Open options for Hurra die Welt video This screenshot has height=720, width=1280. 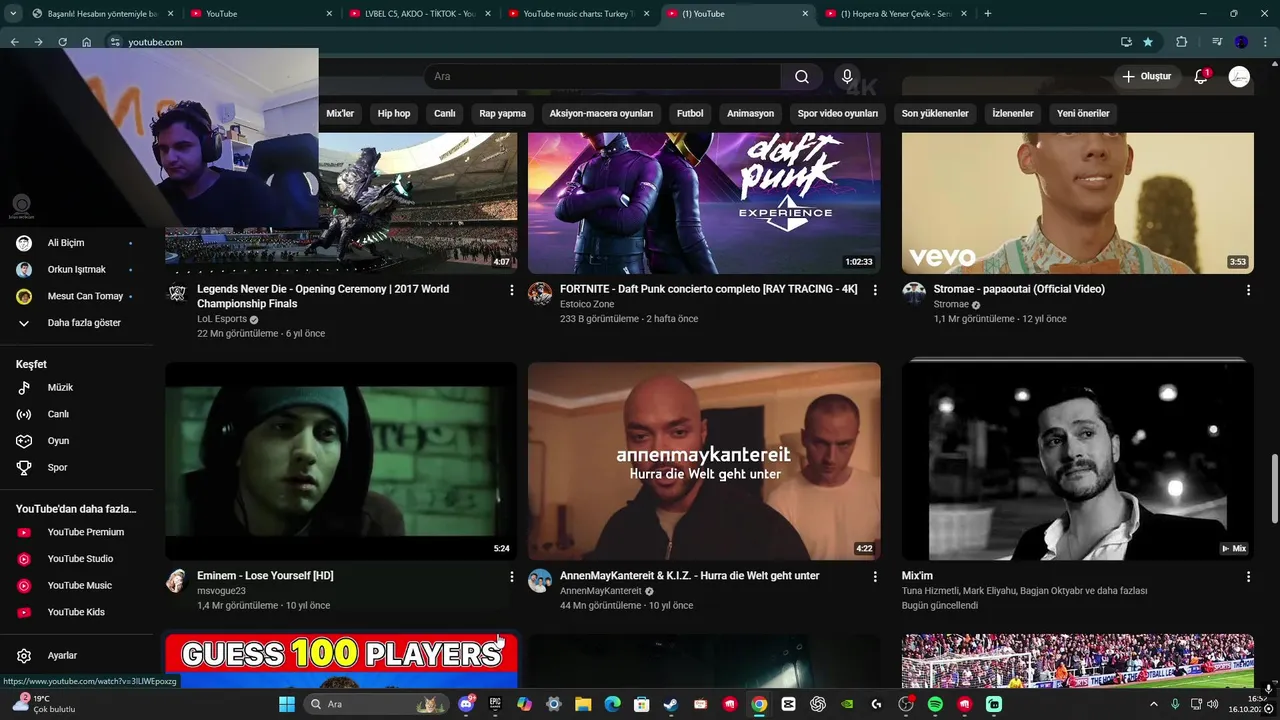coord(875,577)
